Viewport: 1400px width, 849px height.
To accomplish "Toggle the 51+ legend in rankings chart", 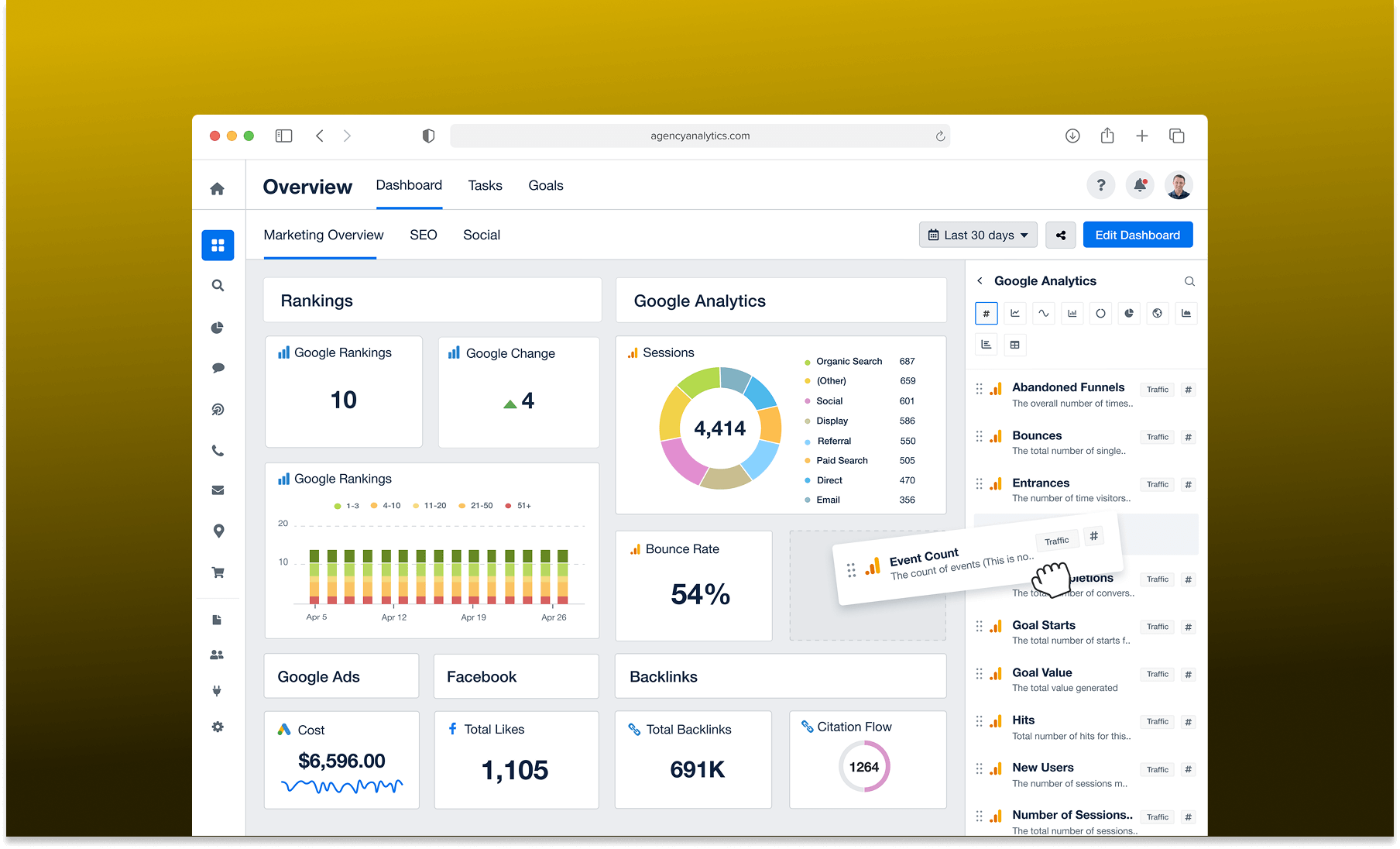I will pyautogui.click(x=518, y=505).
